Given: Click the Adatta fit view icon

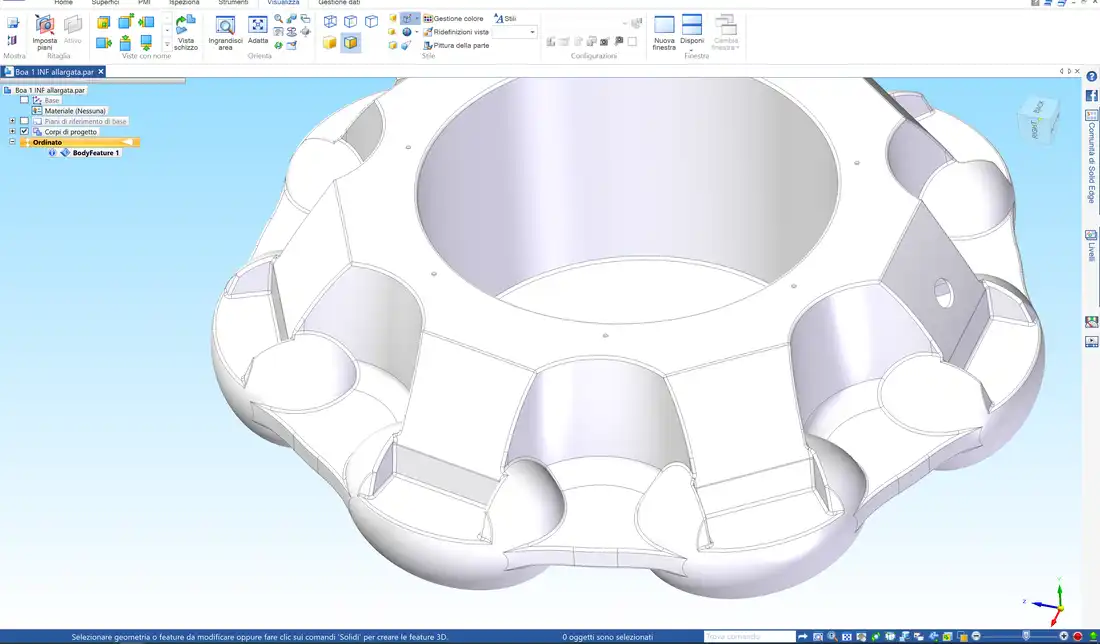Looking at the screenshot, I should pos(258,27).
